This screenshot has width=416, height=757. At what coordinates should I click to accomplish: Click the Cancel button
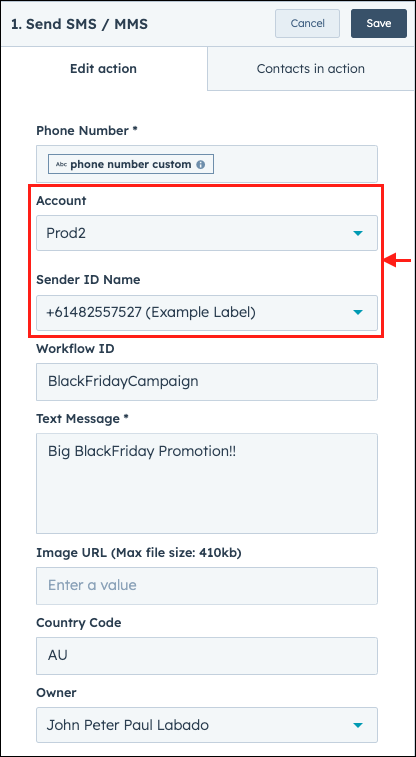[x=307, y=23]
